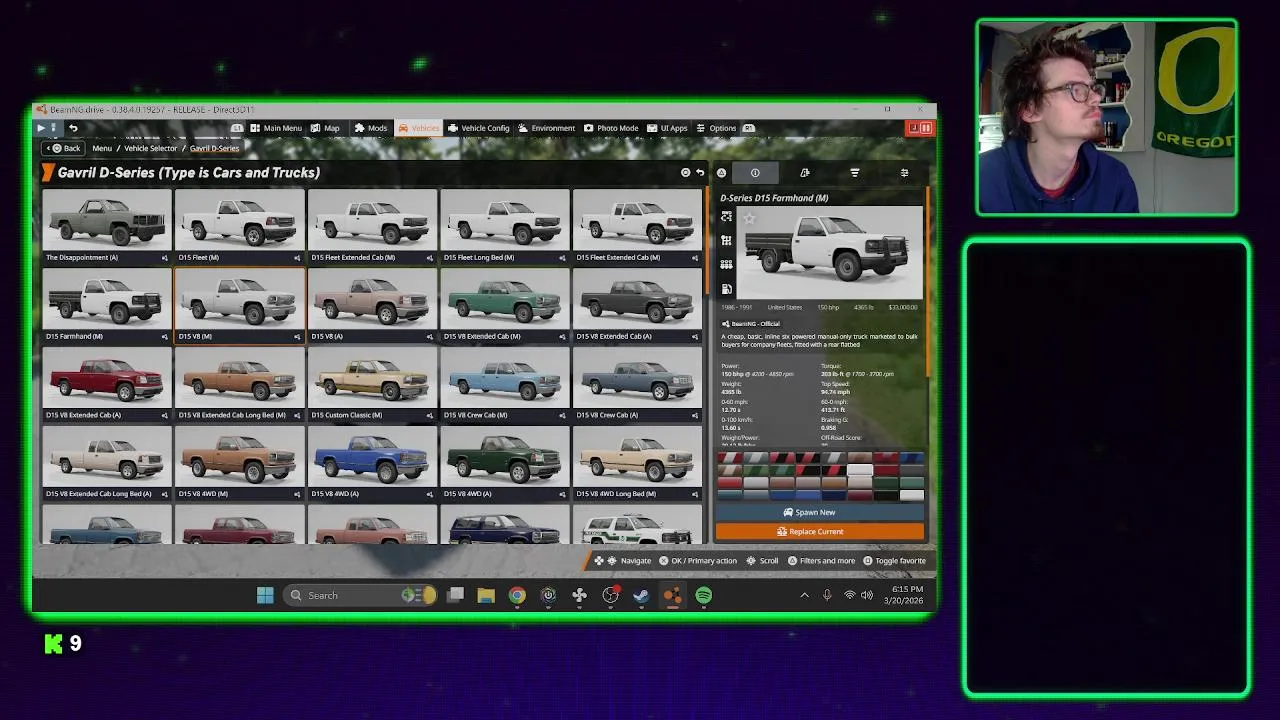The image size is (1280, 720).
Task: Open Steam from the taskbar
Action: click(641, 595)
